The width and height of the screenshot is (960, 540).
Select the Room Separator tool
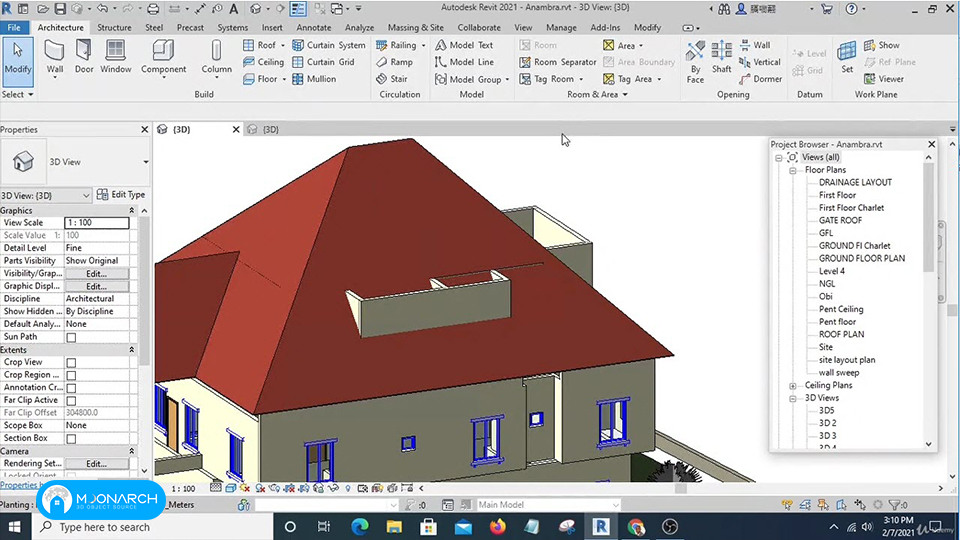click(558, 62)
